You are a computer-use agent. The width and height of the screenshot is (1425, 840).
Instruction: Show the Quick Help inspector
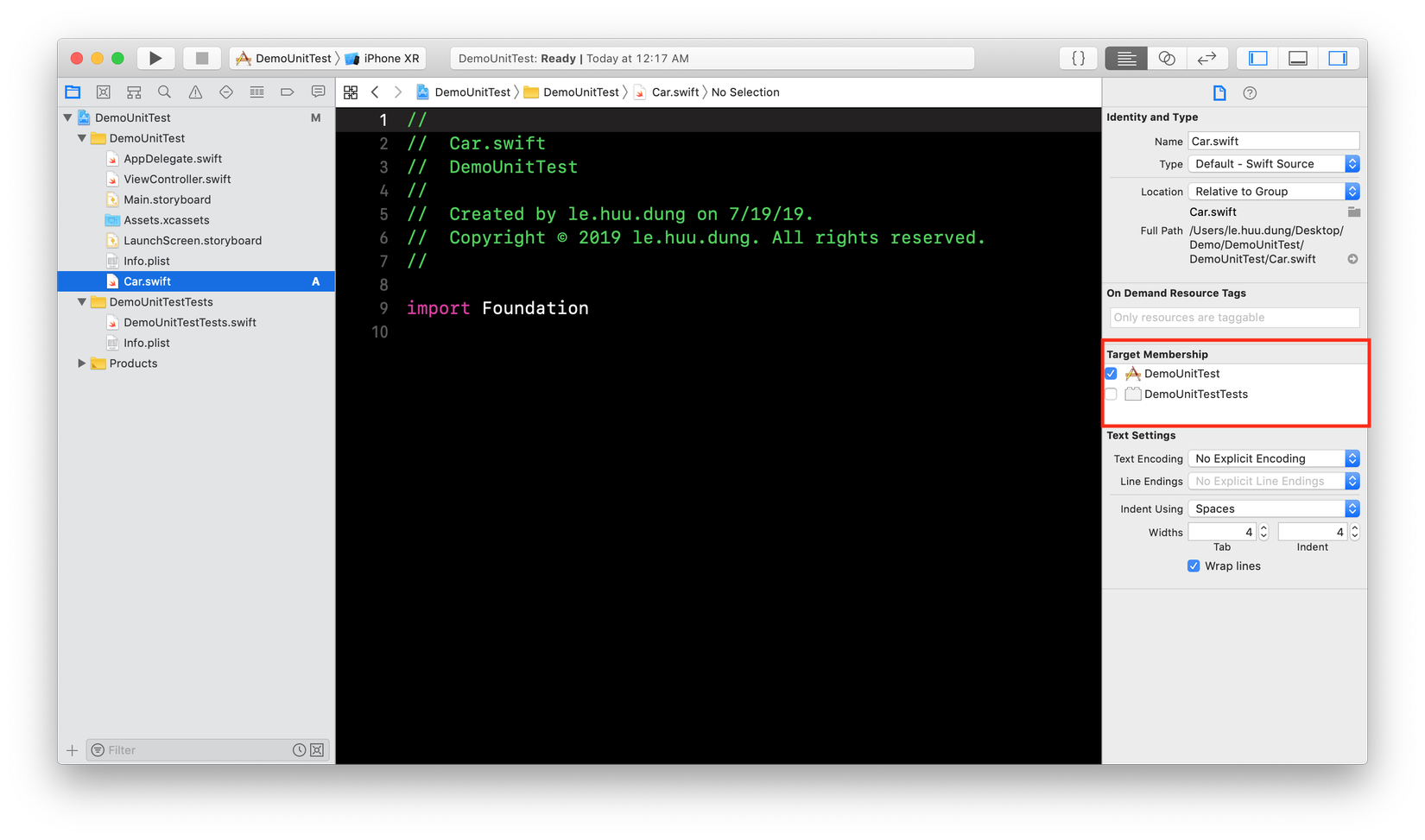pyautogui.click(x=1250, y=93)
